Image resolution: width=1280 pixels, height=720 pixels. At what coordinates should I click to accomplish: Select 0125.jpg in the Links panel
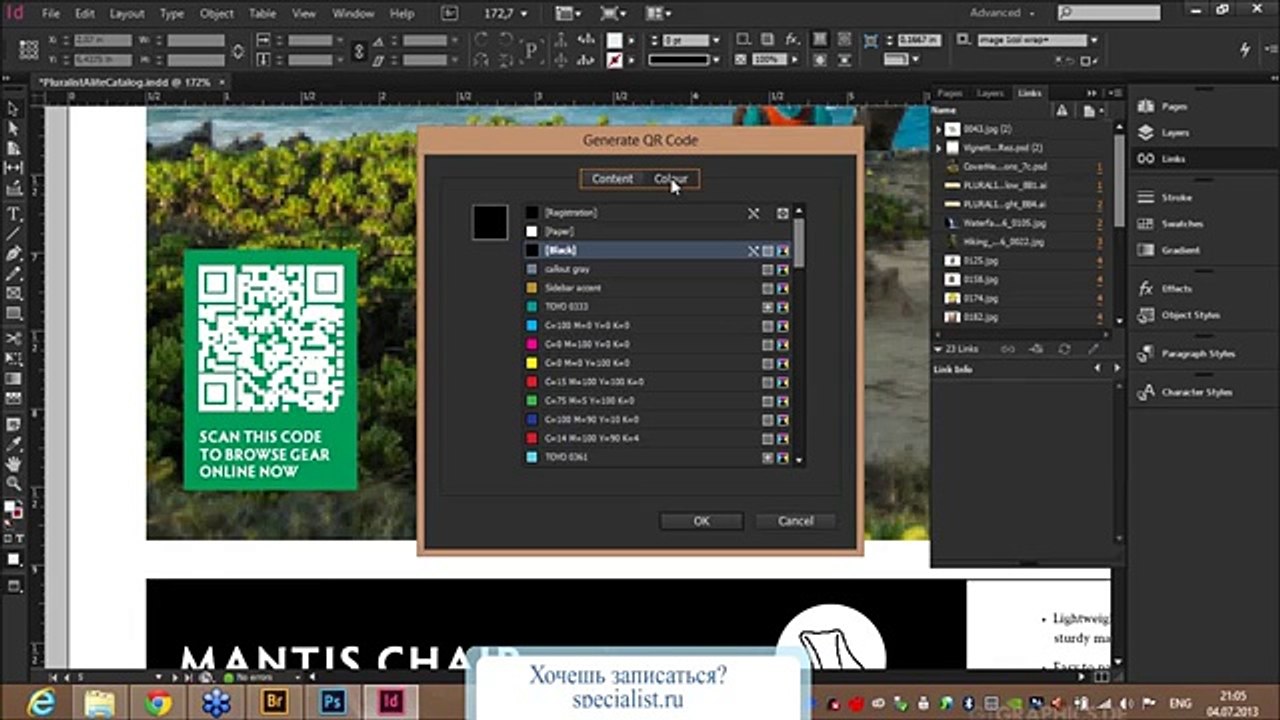(x=1022, y=261)
